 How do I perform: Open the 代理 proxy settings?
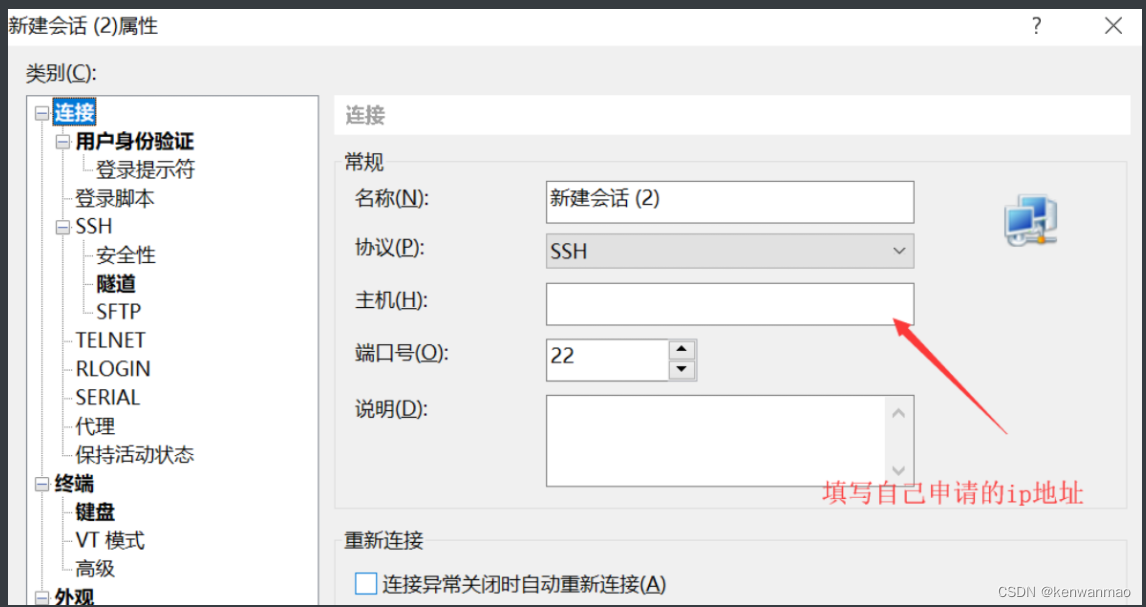click(95, 426)
